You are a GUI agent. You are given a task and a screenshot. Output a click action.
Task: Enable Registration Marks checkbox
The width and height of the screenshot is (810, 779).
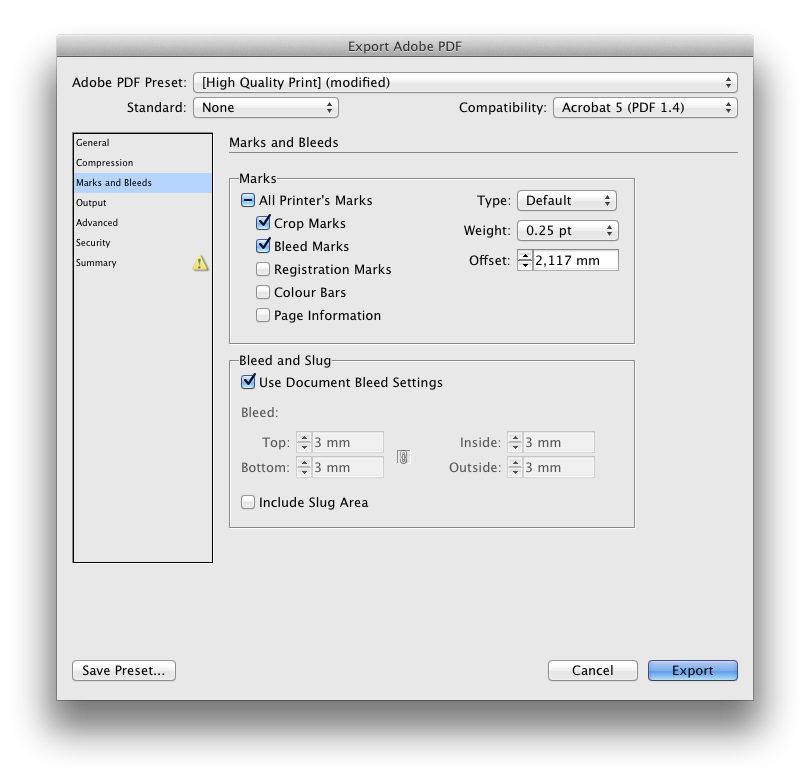pyautogui.click(x=263, y=269)
